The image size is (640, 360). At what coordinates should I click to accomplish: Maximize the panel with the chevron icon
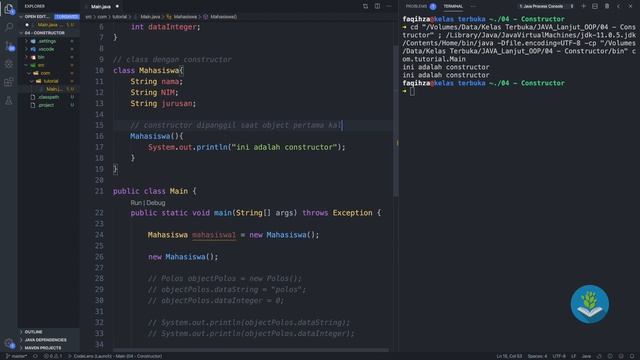pyautogui.click(x=618, y=6)
